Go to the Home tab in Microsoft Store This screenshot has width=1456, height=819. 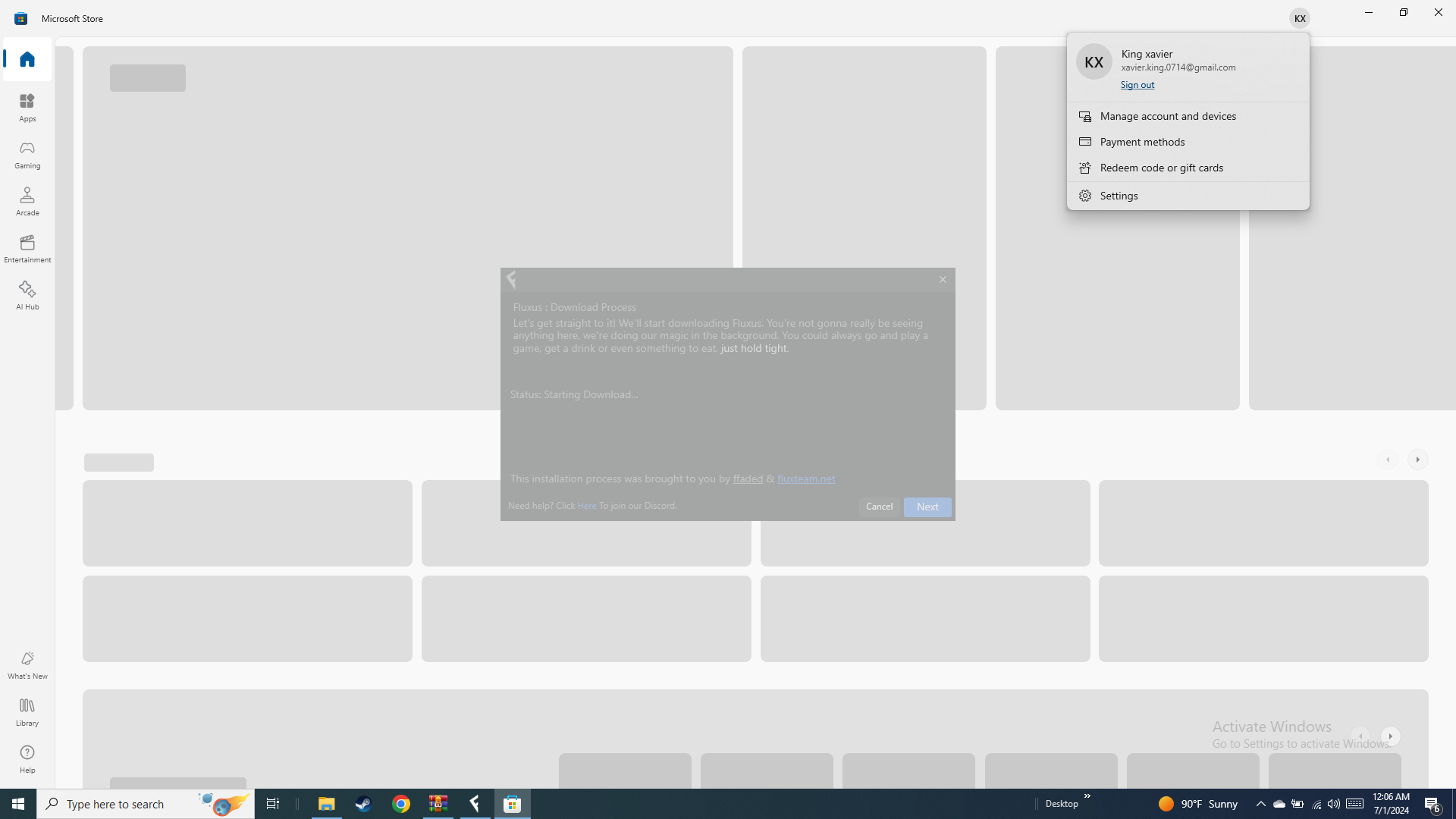pyautogui.click(x=27, y=59)
